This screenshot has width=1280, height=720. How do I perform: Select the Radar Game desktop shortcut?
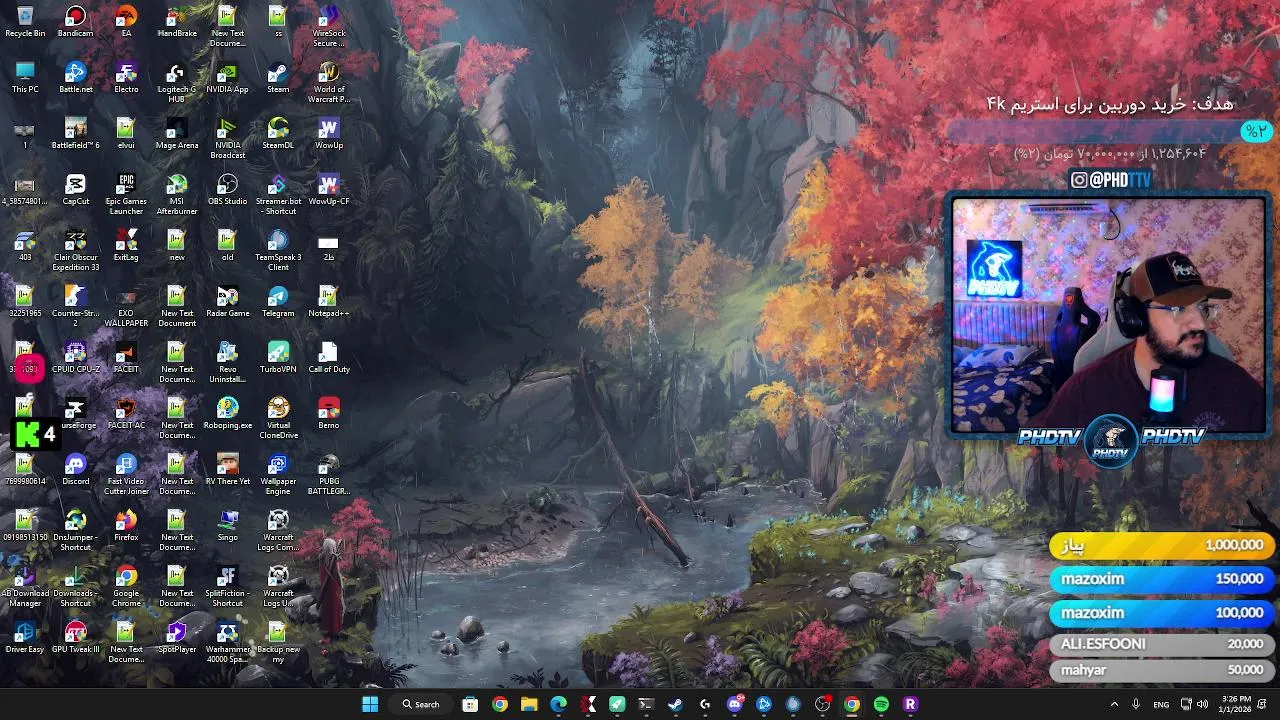(227, 302)
